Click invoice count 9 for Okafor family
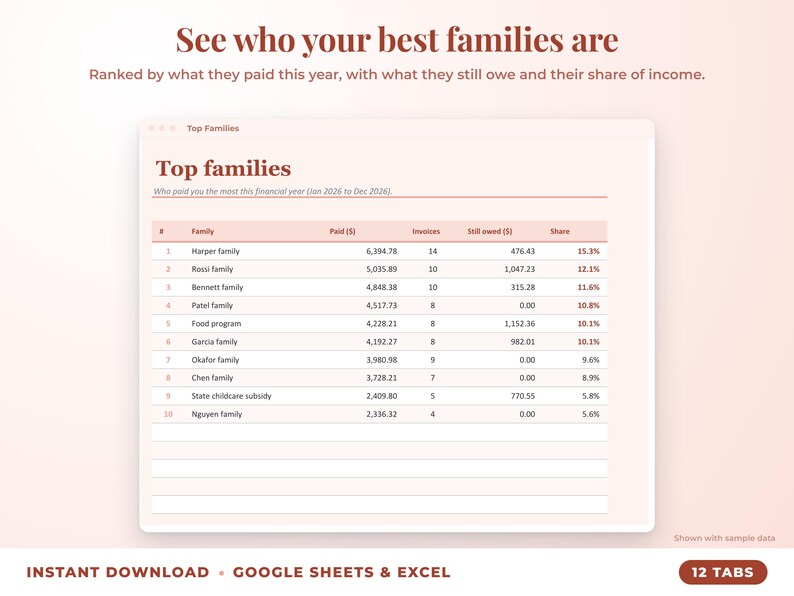This screenshot has height=596, width=794. [432, 360]
